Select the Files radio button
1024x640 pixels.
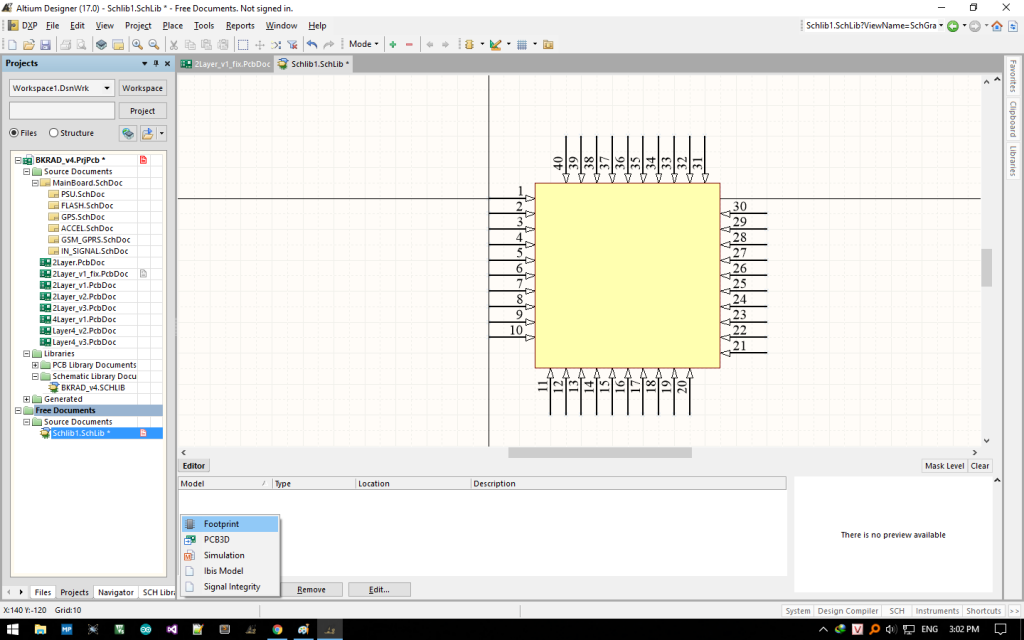click(x=14, y=133)
